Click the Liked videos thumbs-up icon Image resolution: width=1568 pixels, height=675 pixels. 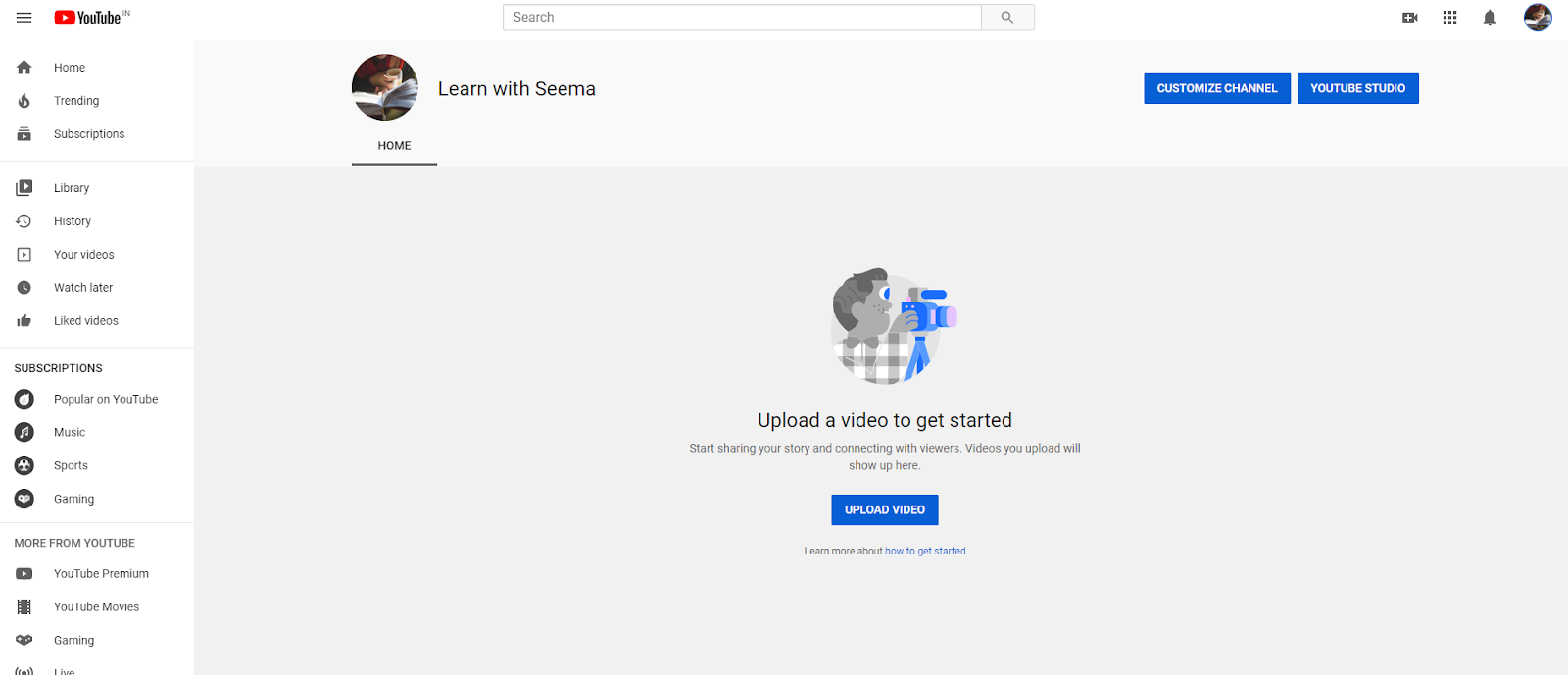(24, 321)
